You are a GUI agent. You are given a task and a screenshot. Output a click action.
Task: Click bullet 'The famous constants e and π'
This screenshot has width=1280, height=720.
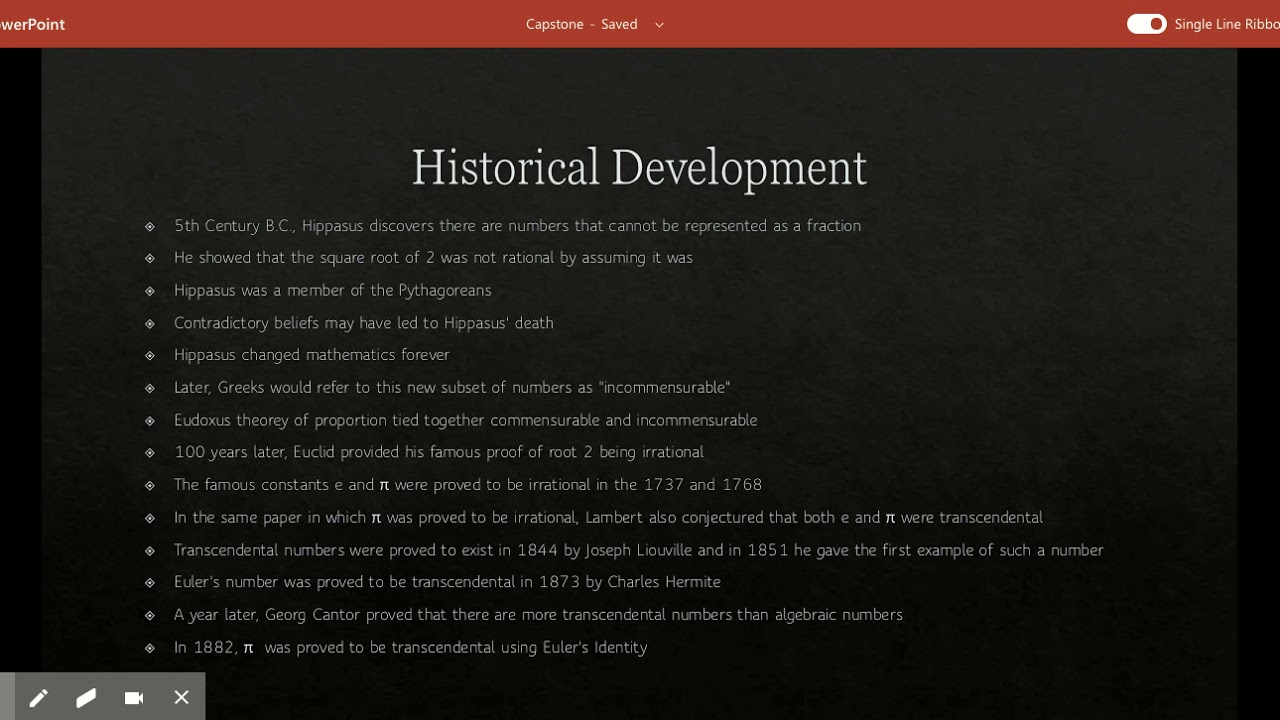tap(468, 485)
